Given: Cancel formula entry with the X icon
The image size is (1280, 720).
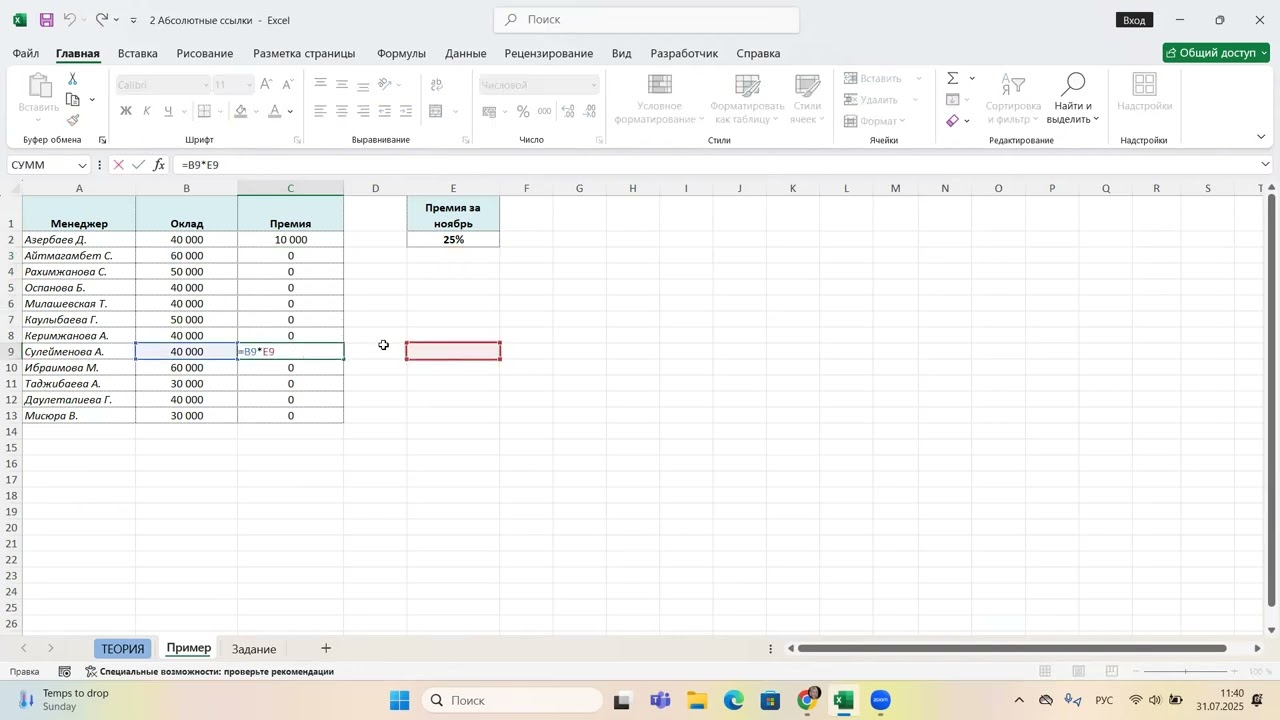Looking at the screenshot, I should coord(119,165).
